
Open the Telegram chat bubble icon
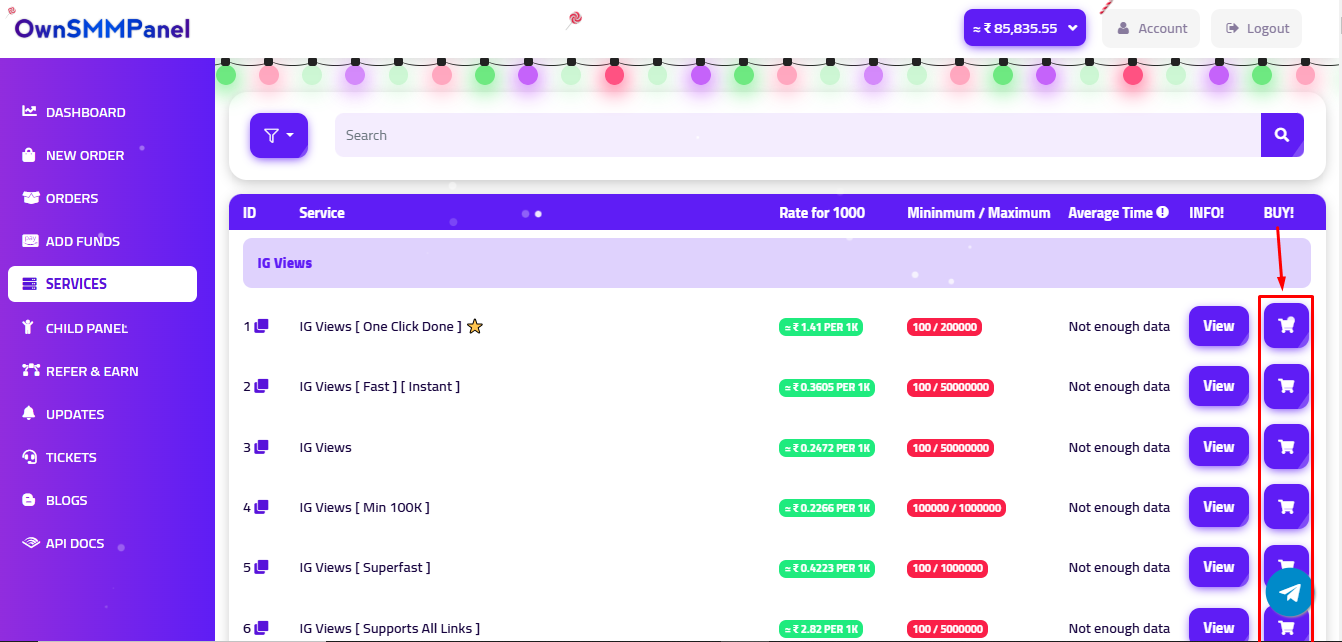(1289, 592)
